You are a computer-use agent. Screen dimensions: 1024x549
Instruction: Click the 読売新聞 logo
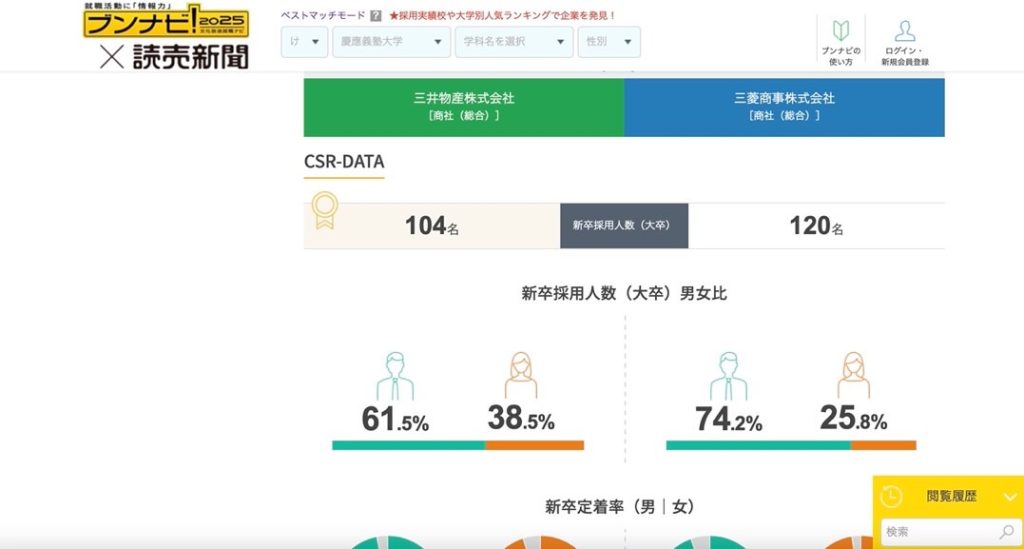pyautogui.click(x=191, y=57)
